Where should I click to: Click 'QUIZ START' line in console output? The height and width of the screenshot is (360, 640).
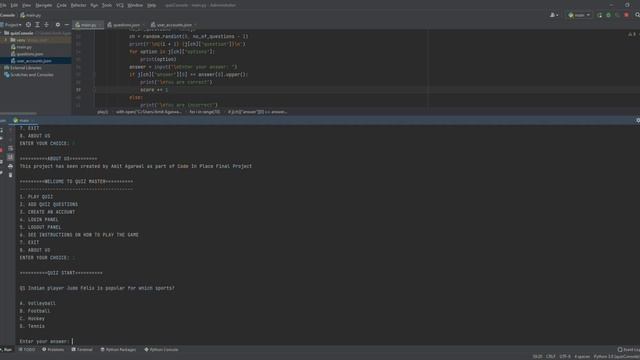coord(61,273)
